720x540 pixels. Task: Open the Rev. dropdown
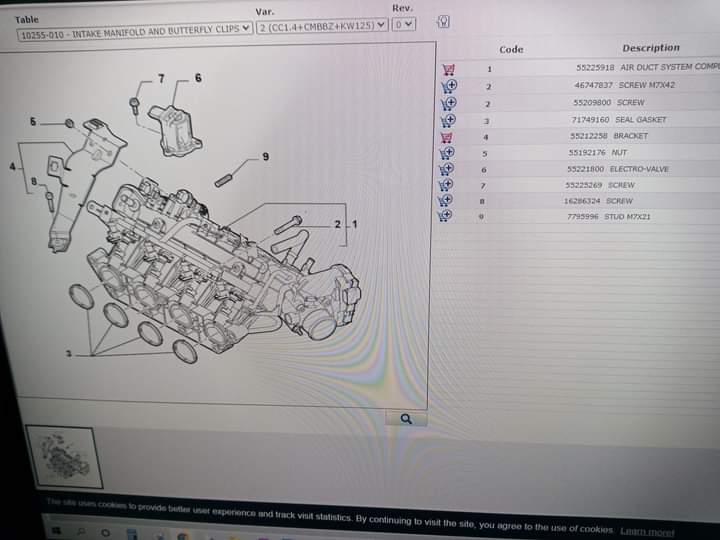point(403,24)
